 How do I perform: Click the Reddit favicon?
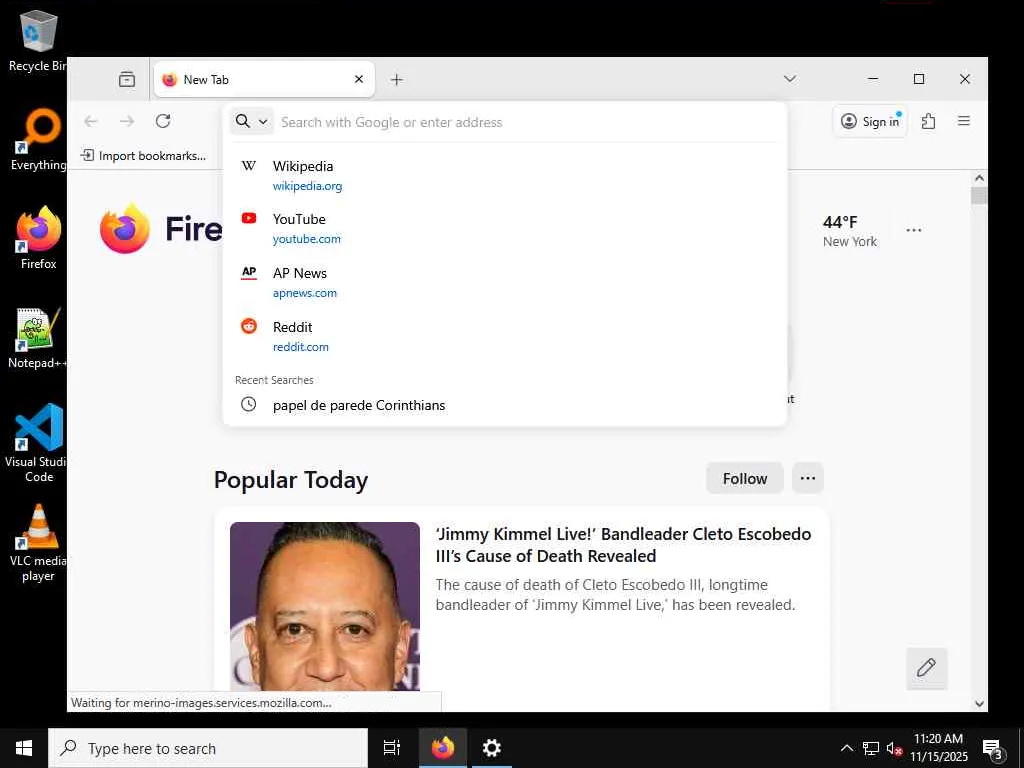pyautogui.click(x=249, y=326)
